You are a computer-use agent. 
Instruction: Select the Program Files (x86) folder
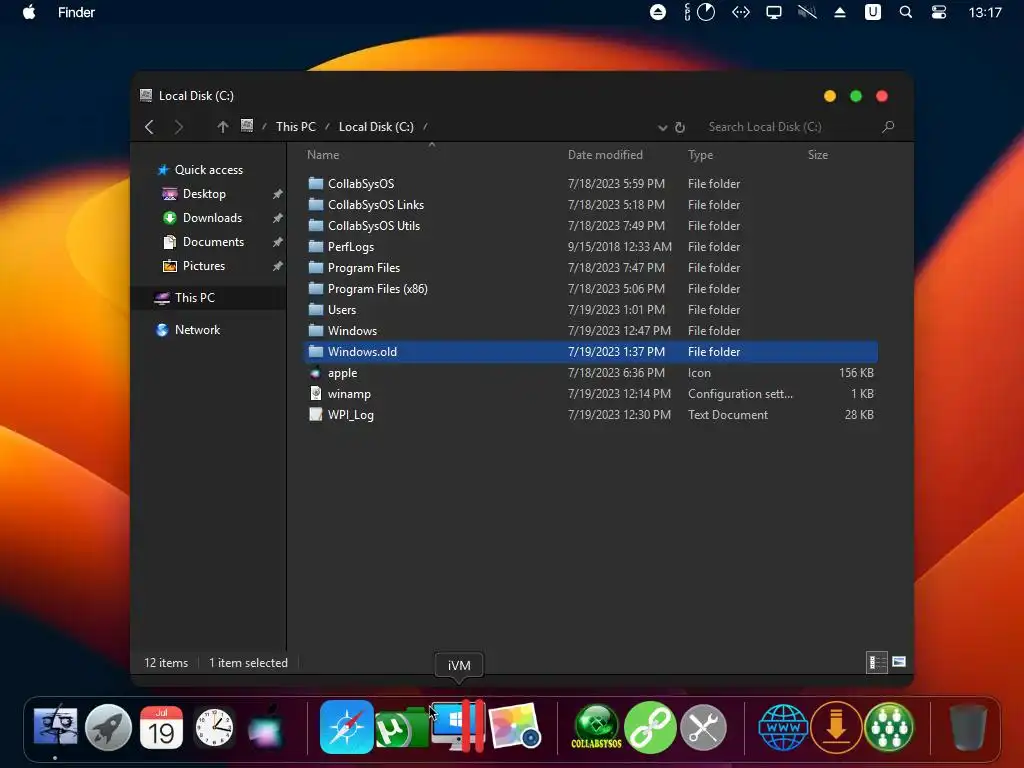pyautogui.click(x=591, y=289)
